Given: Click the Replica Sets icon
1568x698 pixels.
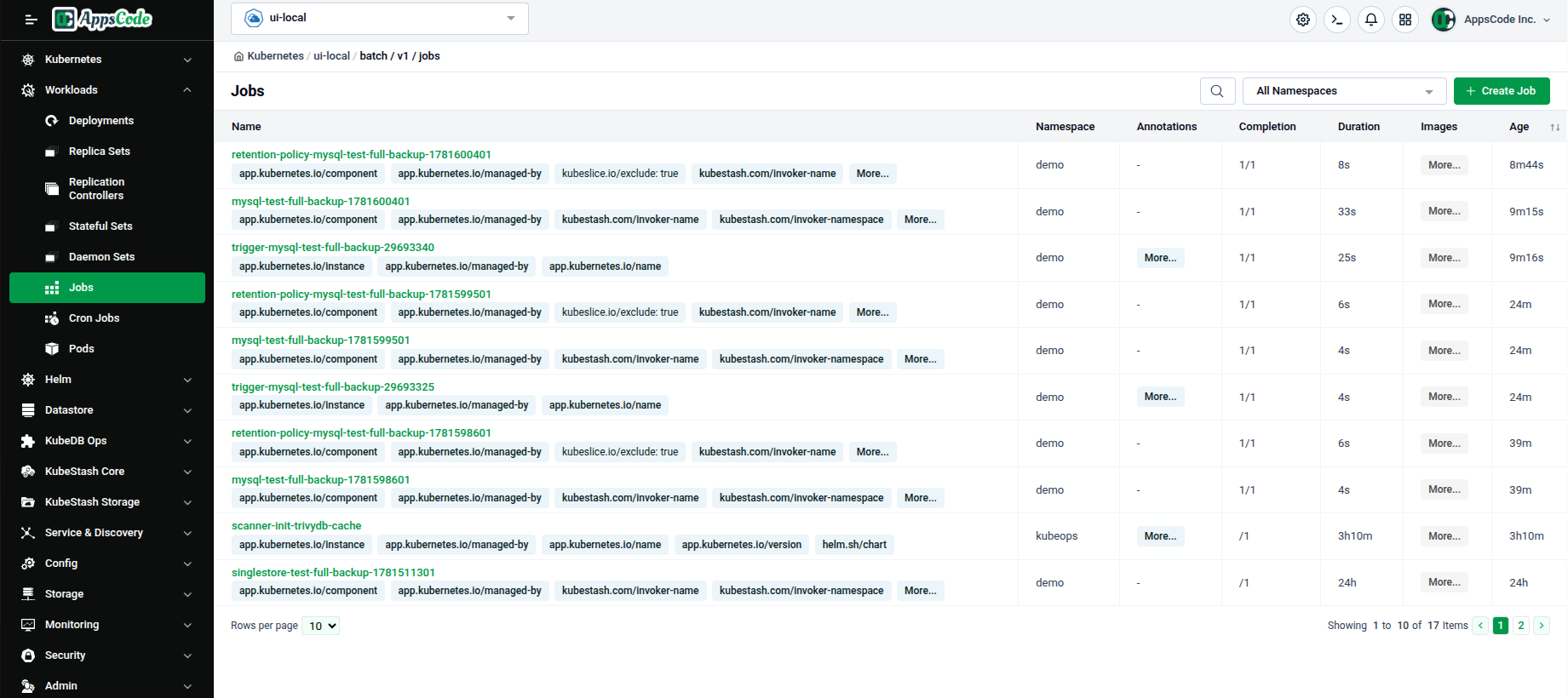Looking at the screenshot, I should [52, 152].
